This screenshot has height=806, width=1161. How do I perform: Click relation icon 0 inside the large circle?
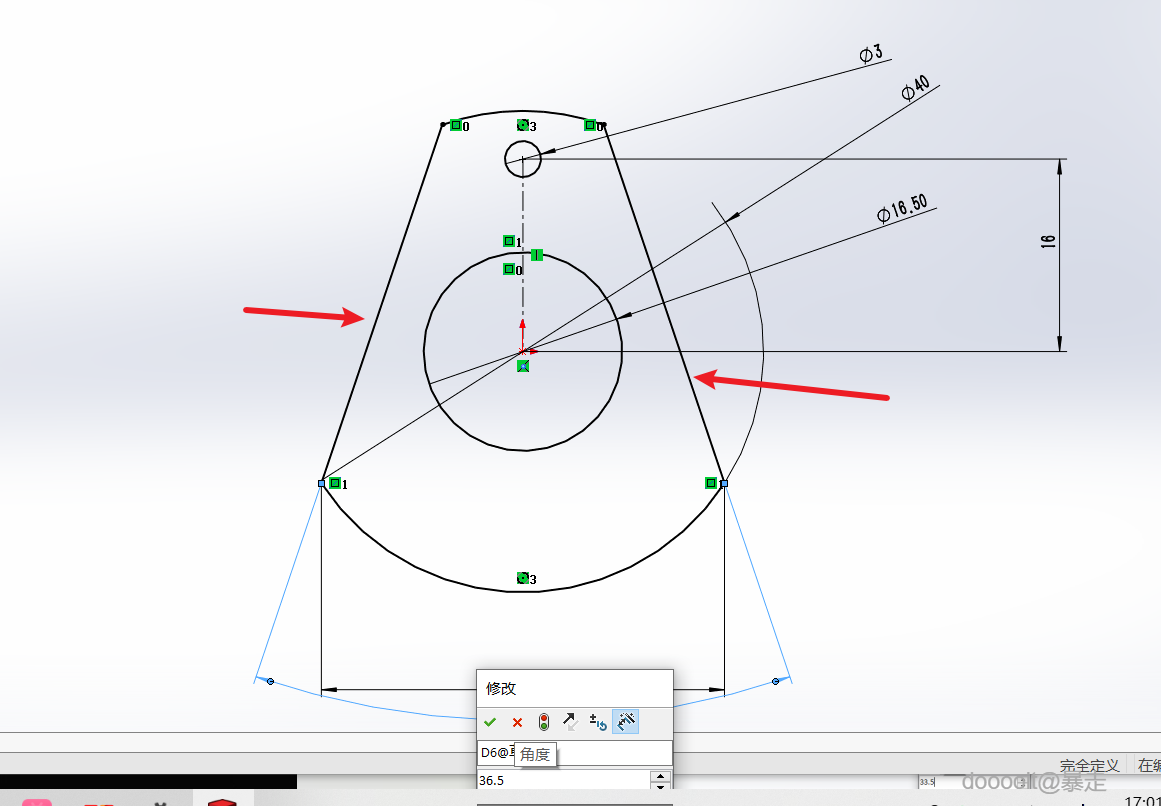tap(509, 269)
